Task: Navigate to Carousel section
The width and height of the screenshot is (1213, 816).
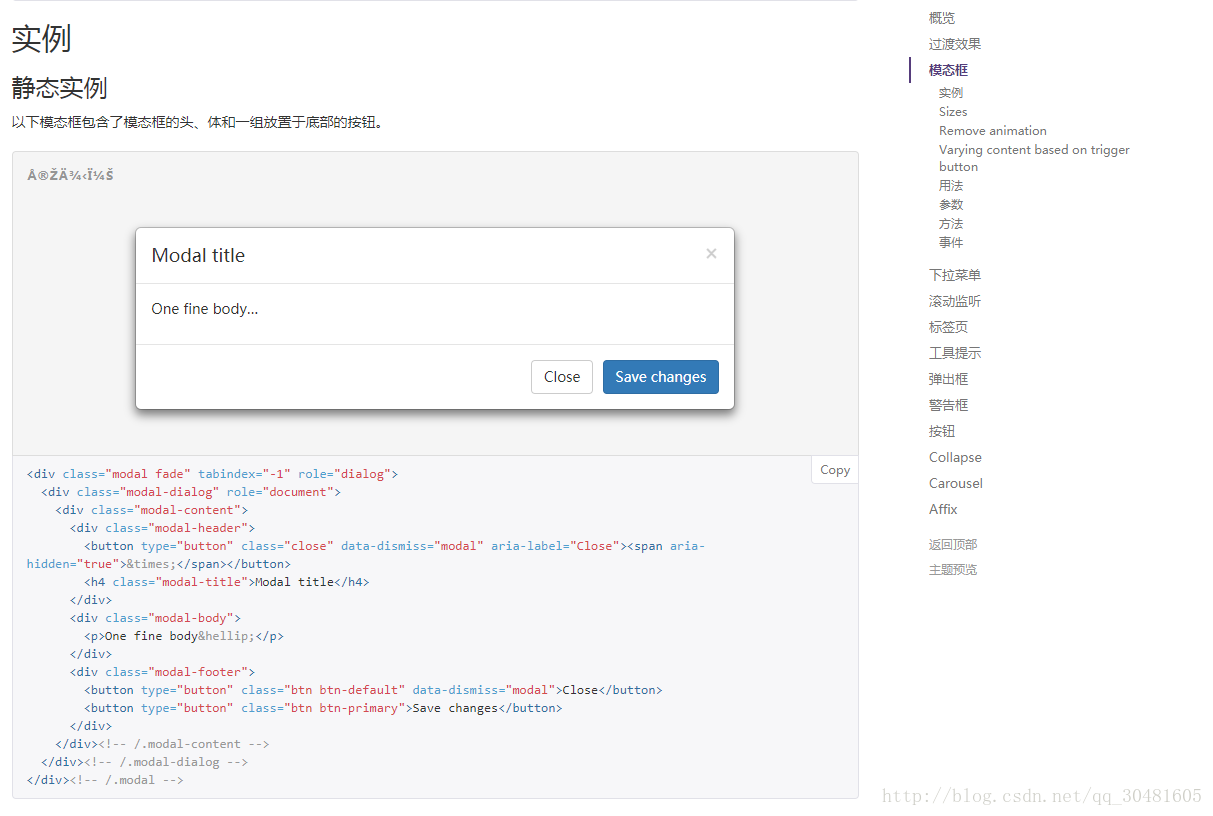Action: tap(955, 483)
